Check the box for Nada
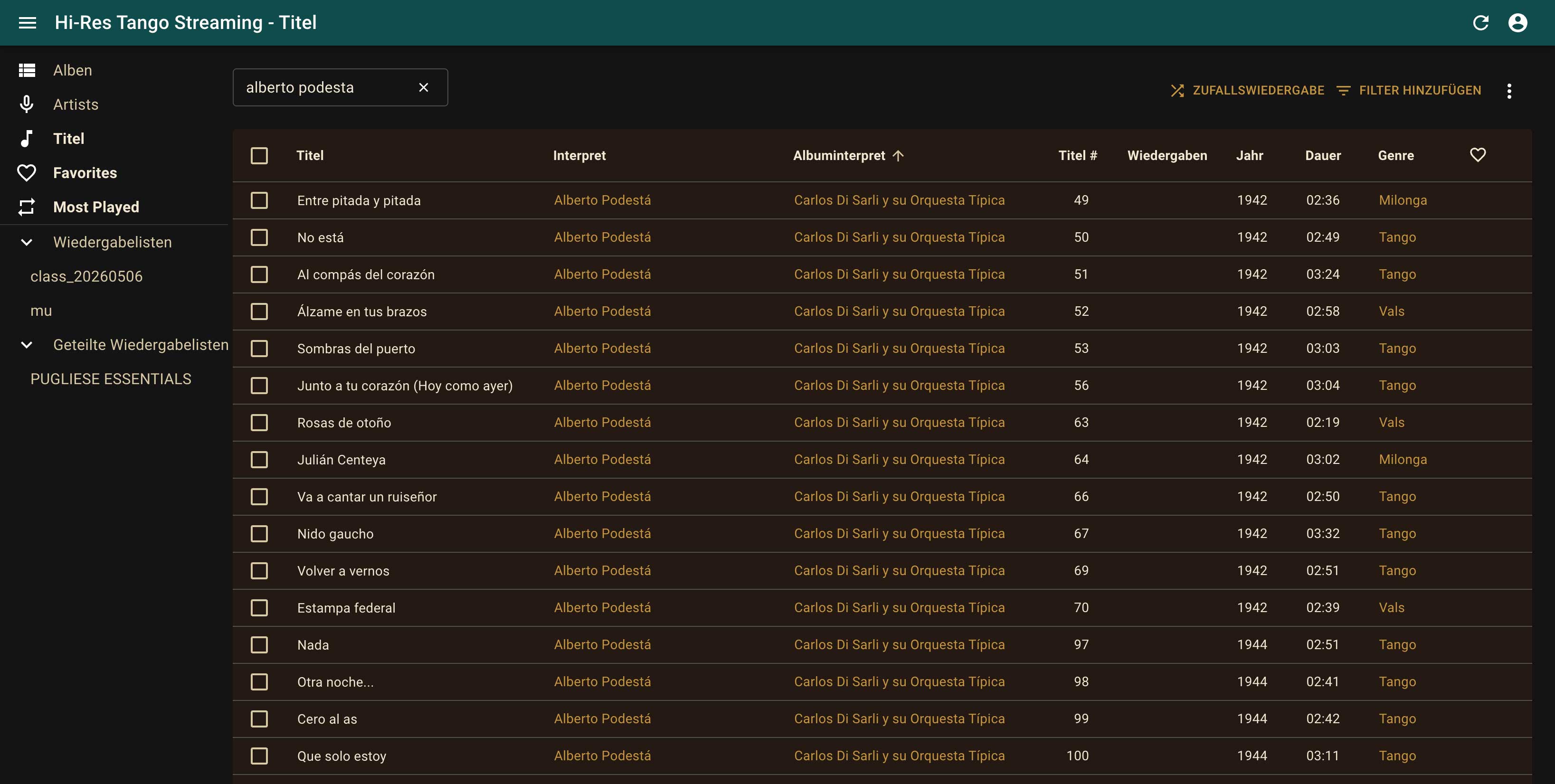Screen dimensions: 1555x784 tap(260, 644)
